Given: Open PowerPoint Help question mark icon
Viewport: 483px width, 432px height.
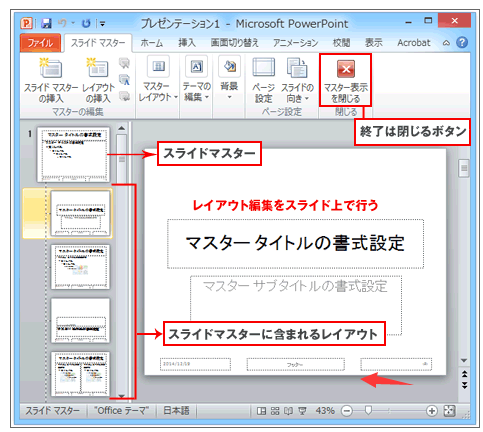Looking at the screenshot, I should pyautogui.click(x=462, y=43).
